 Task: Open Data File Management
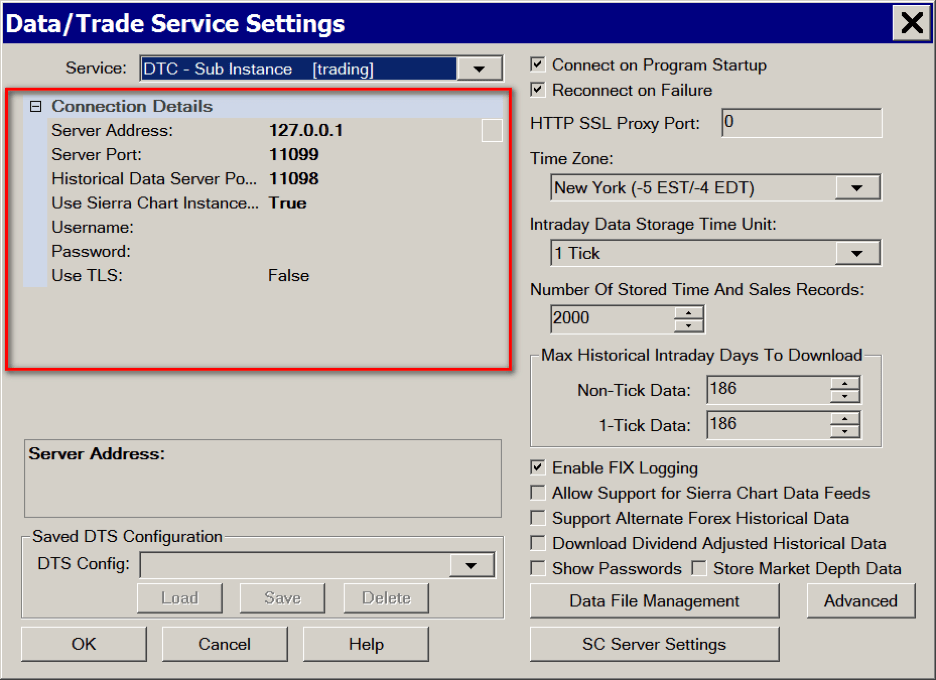pos(654,601)
